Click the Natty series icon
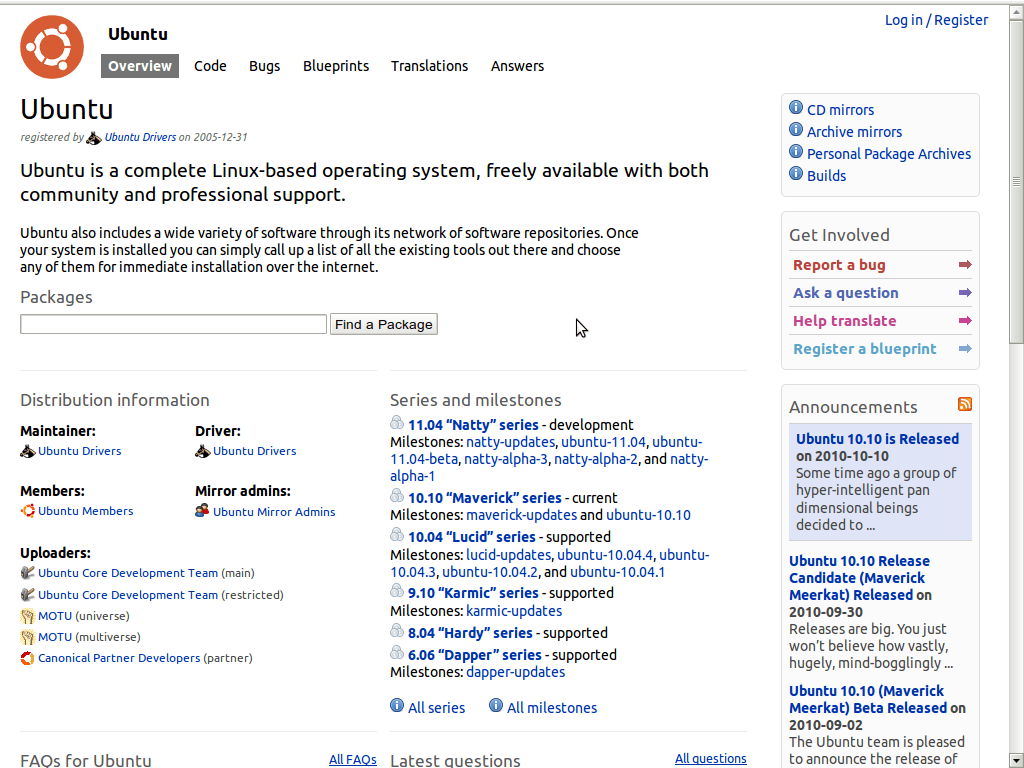Viewport: 1024px width, 768px height. 397,423
